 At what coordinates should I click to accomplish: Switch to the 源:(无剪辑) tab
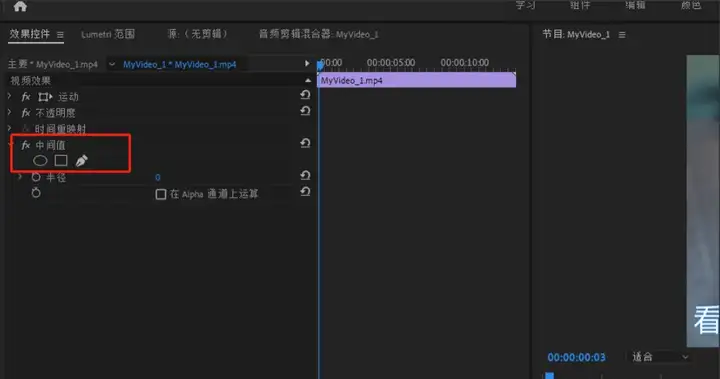pos(197,34)
